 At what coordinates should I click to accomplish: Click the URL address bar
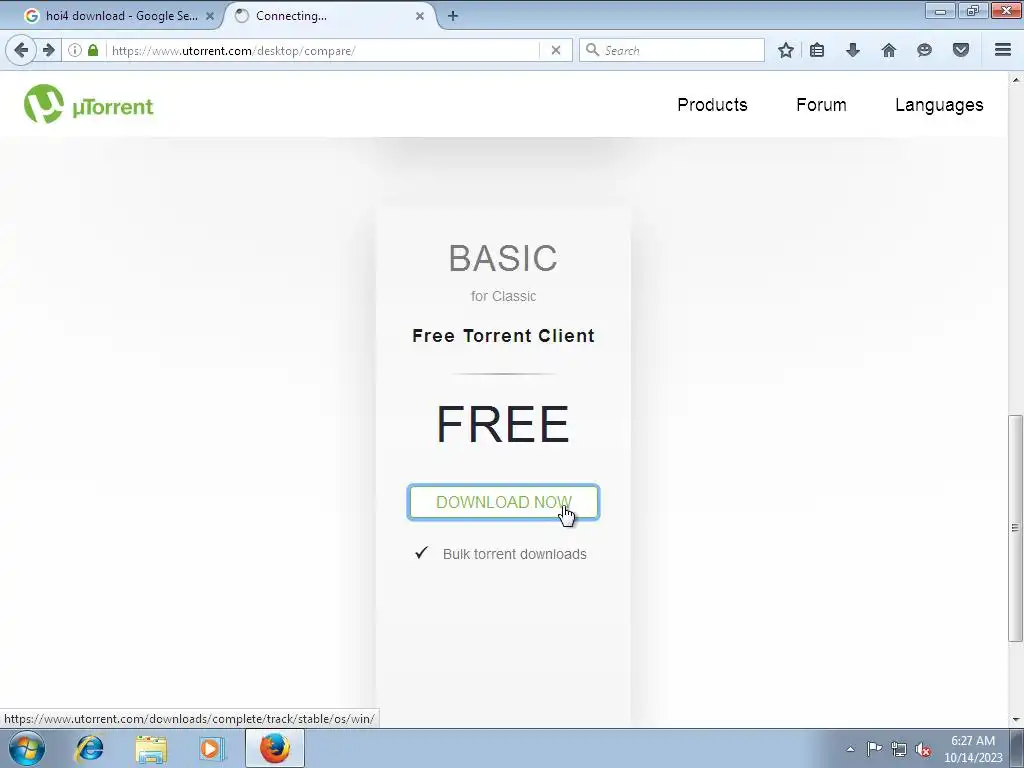(323, 50)
